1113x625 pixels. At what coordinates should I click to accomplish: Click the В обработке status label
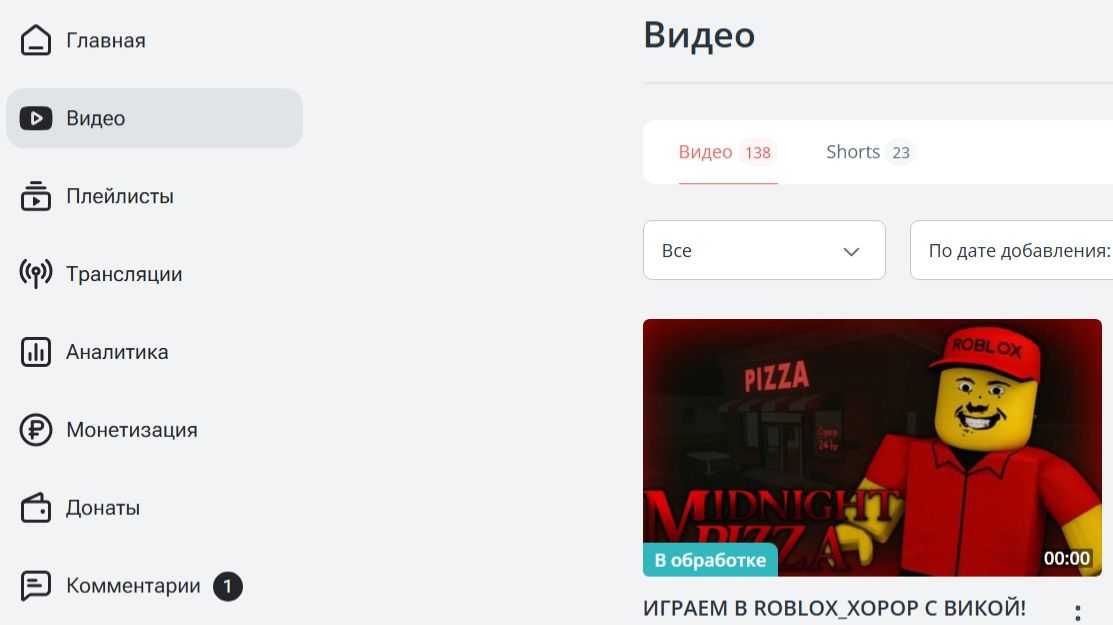click(710, 560)
